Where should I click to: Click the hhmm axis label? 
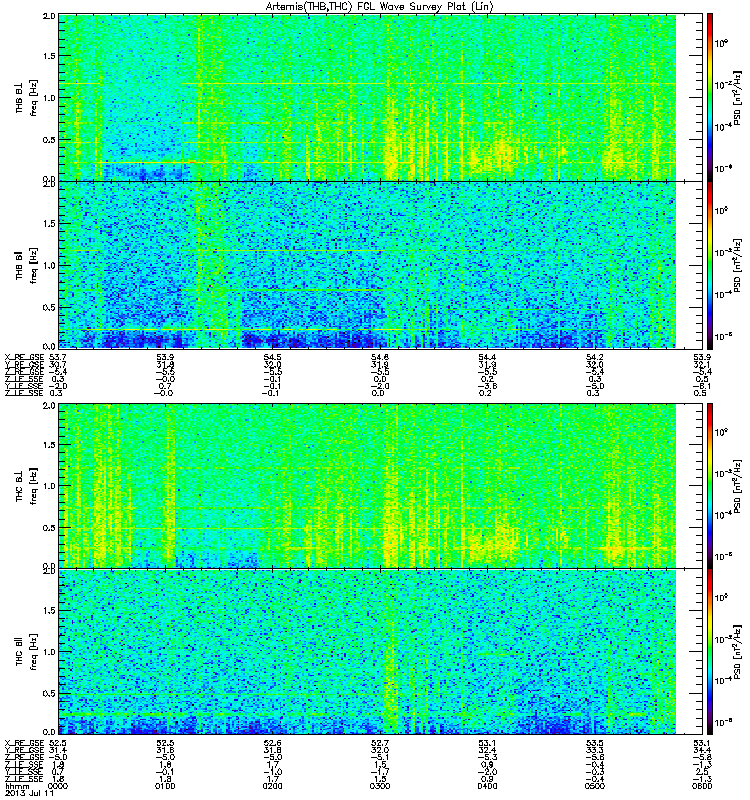tap(17, 786)
